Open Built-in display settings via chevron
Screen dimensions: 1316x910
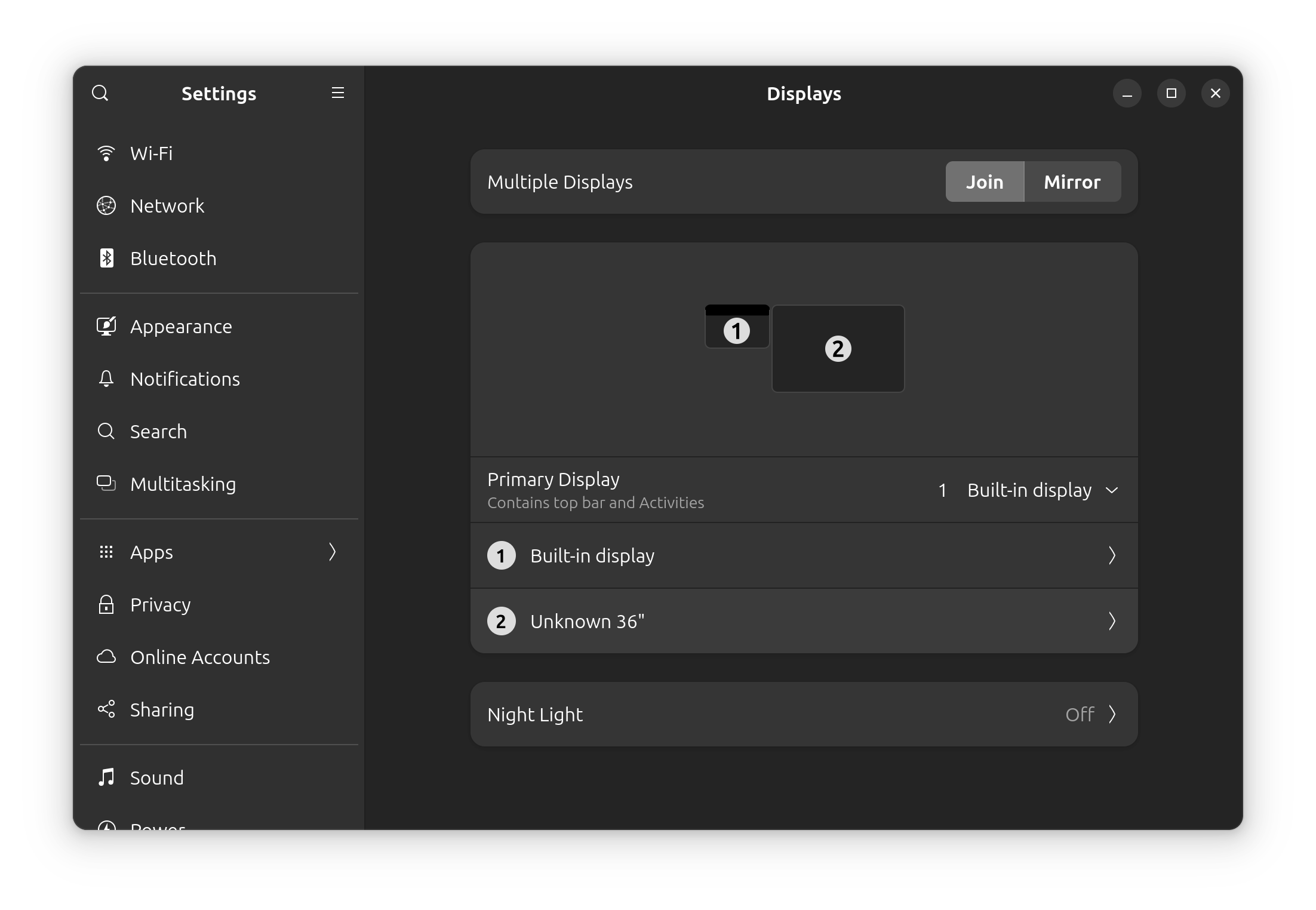coord(1112,555)
